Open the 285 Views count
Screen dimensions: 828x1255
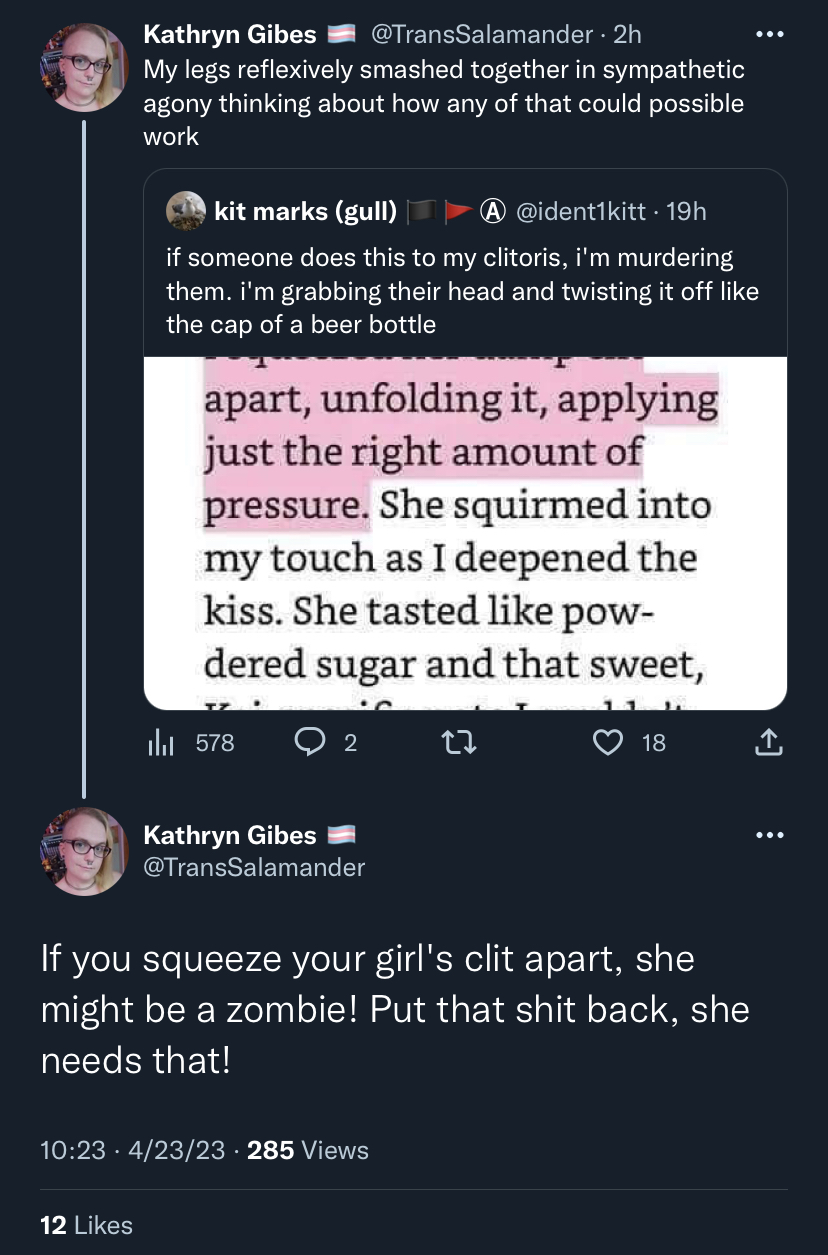coord(307,1150)
